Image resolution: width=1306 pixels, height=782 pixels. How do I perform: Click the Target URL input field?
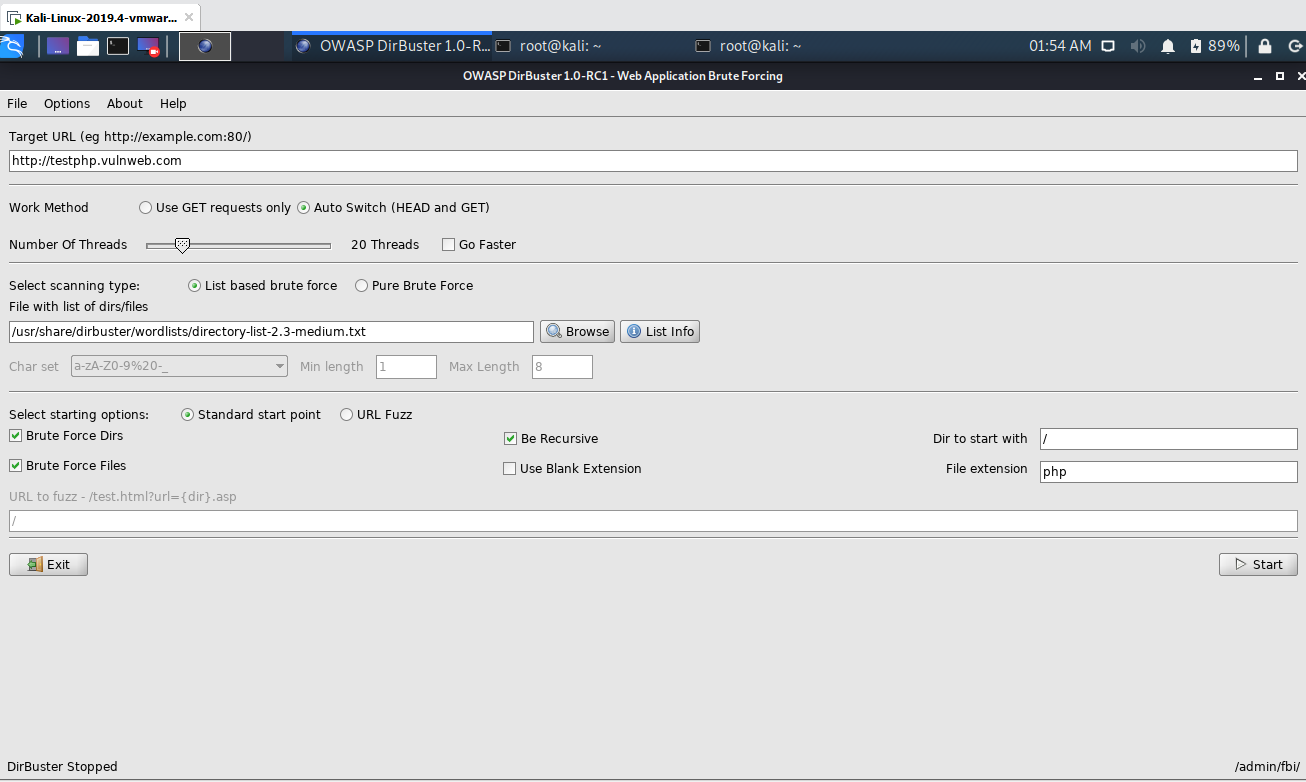pos(653,161)
